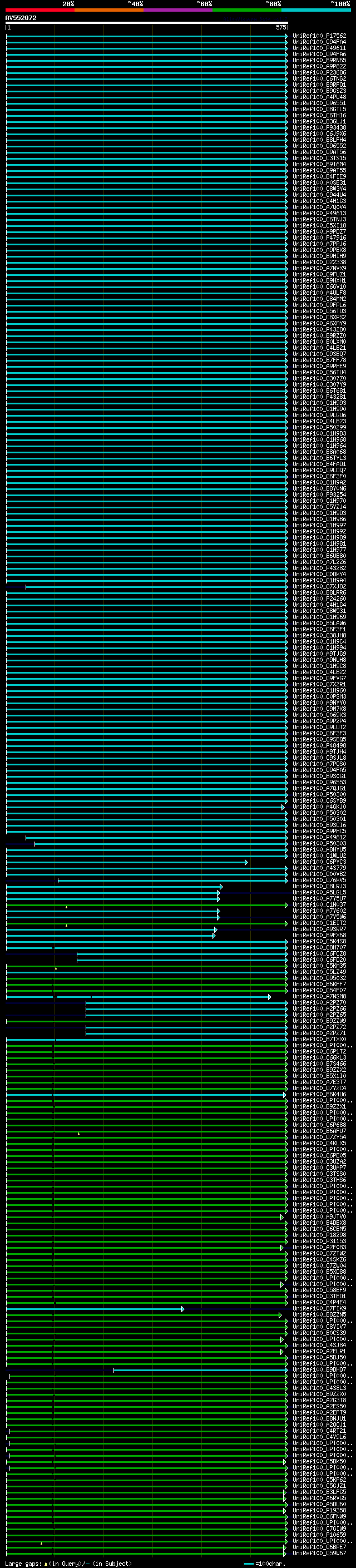
Task: Click the UniRef100_Q7XJ82 text
Action: pos(319,587)
